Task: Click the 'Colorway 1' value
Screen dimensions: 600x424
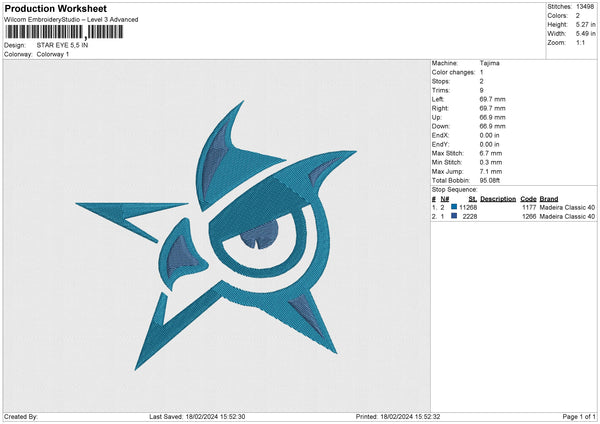Action: tap(53, 54)
